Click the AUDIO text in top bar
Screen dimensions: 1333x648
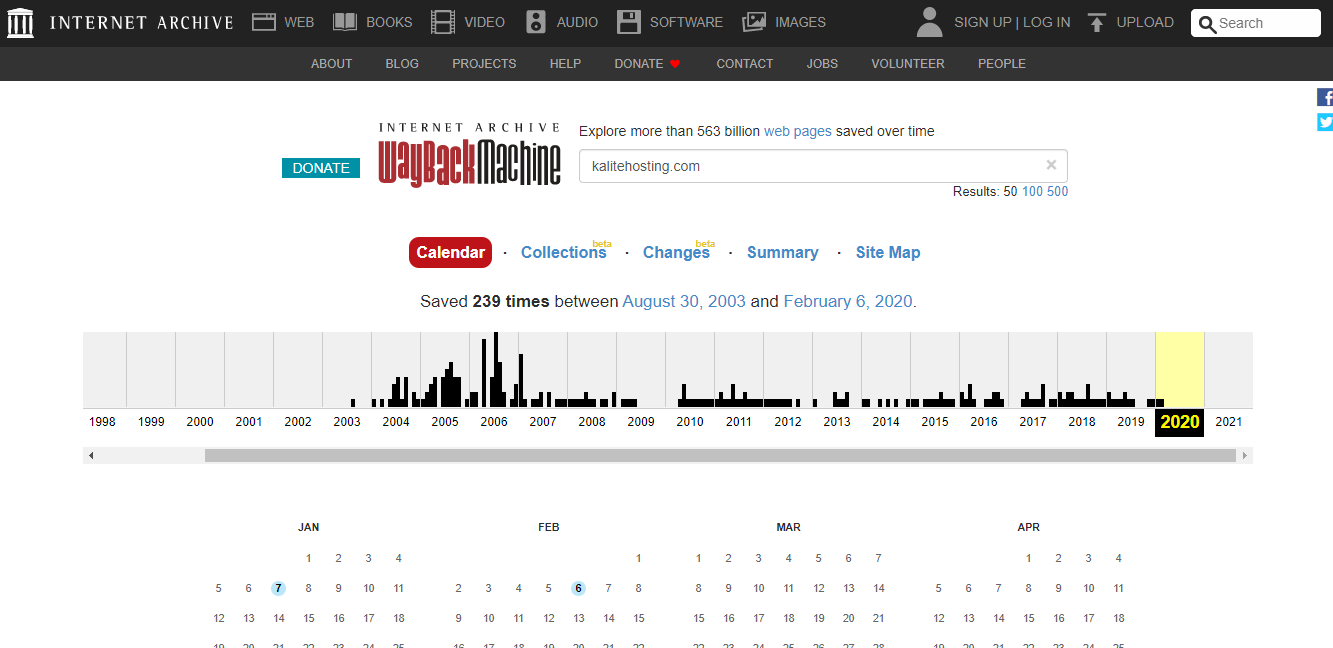[x=577, y=22]
